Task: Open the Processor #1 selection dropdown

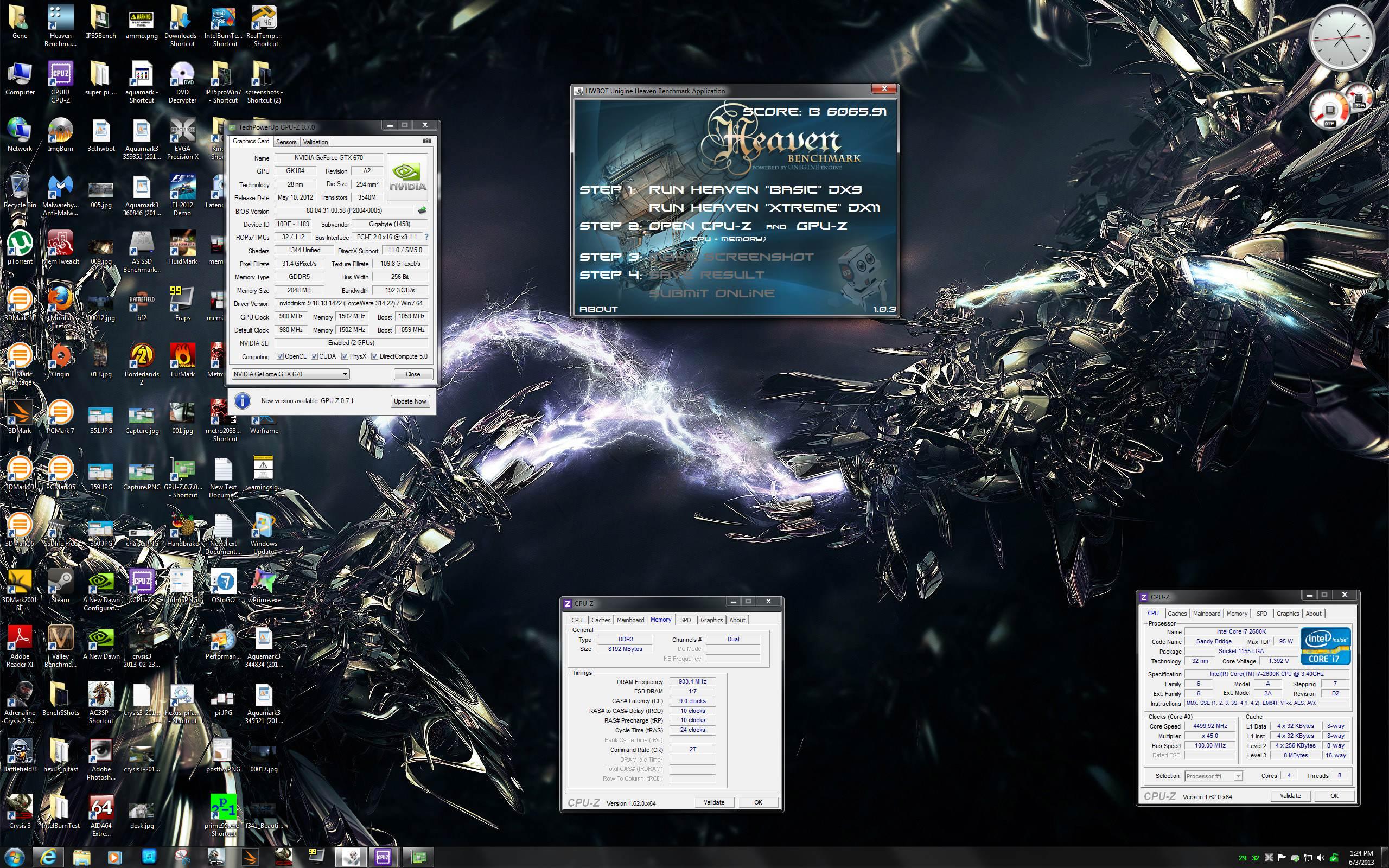Action: coord(1213,776)
